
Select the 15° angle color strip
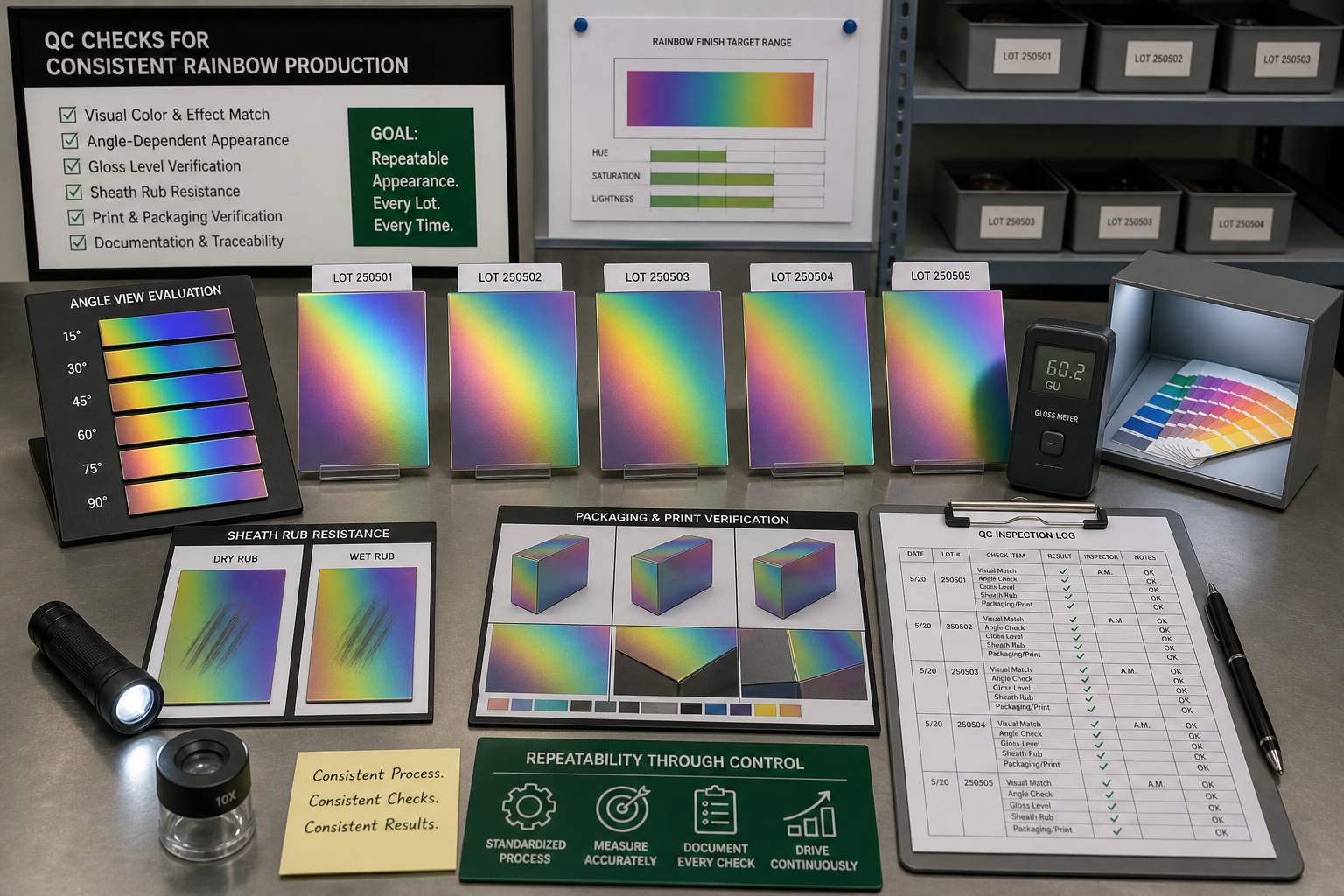coord(166,328)
